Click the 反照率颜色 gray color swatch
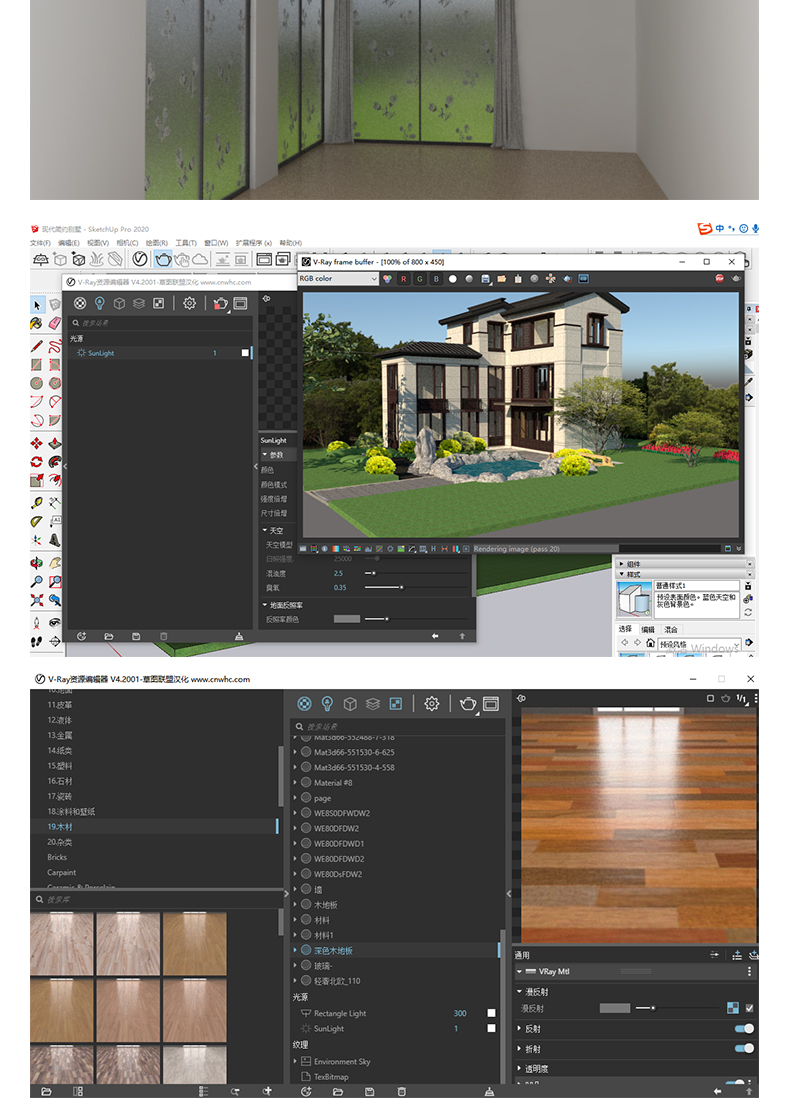The image size is (790, 1116). point(347,619)
